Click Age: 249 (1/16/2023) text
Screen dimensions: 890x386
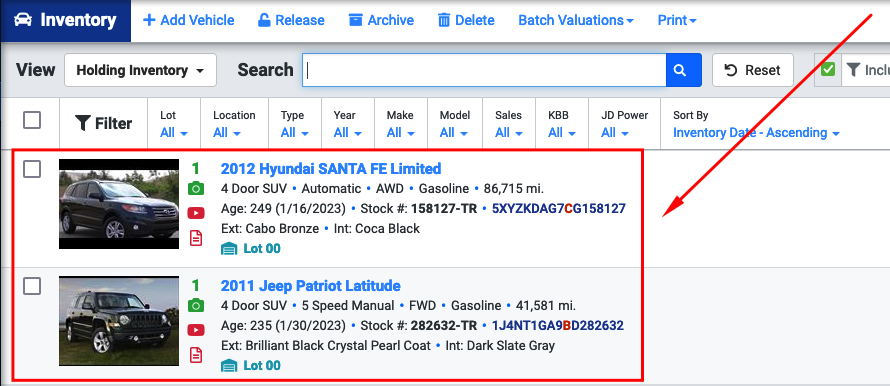click(283, 208)
